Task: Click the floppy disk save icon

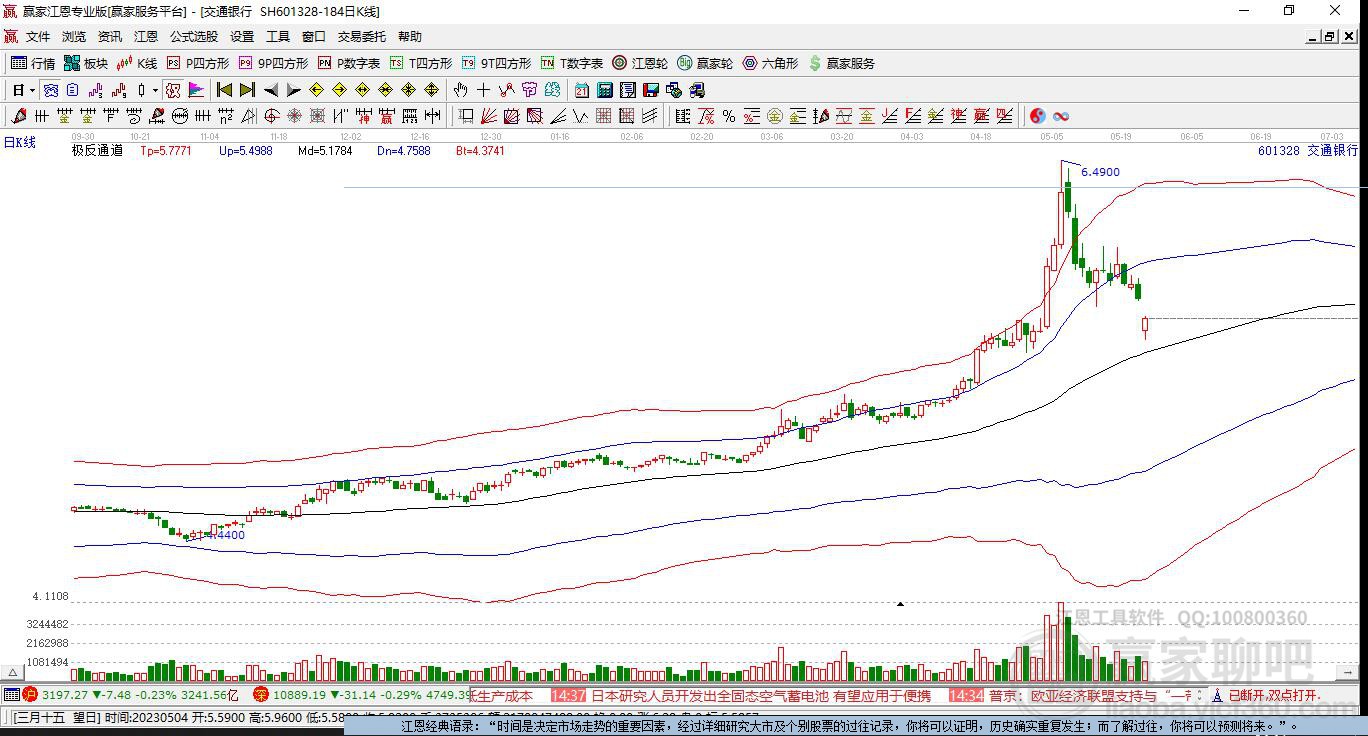Action: click(x=651, y=90)
